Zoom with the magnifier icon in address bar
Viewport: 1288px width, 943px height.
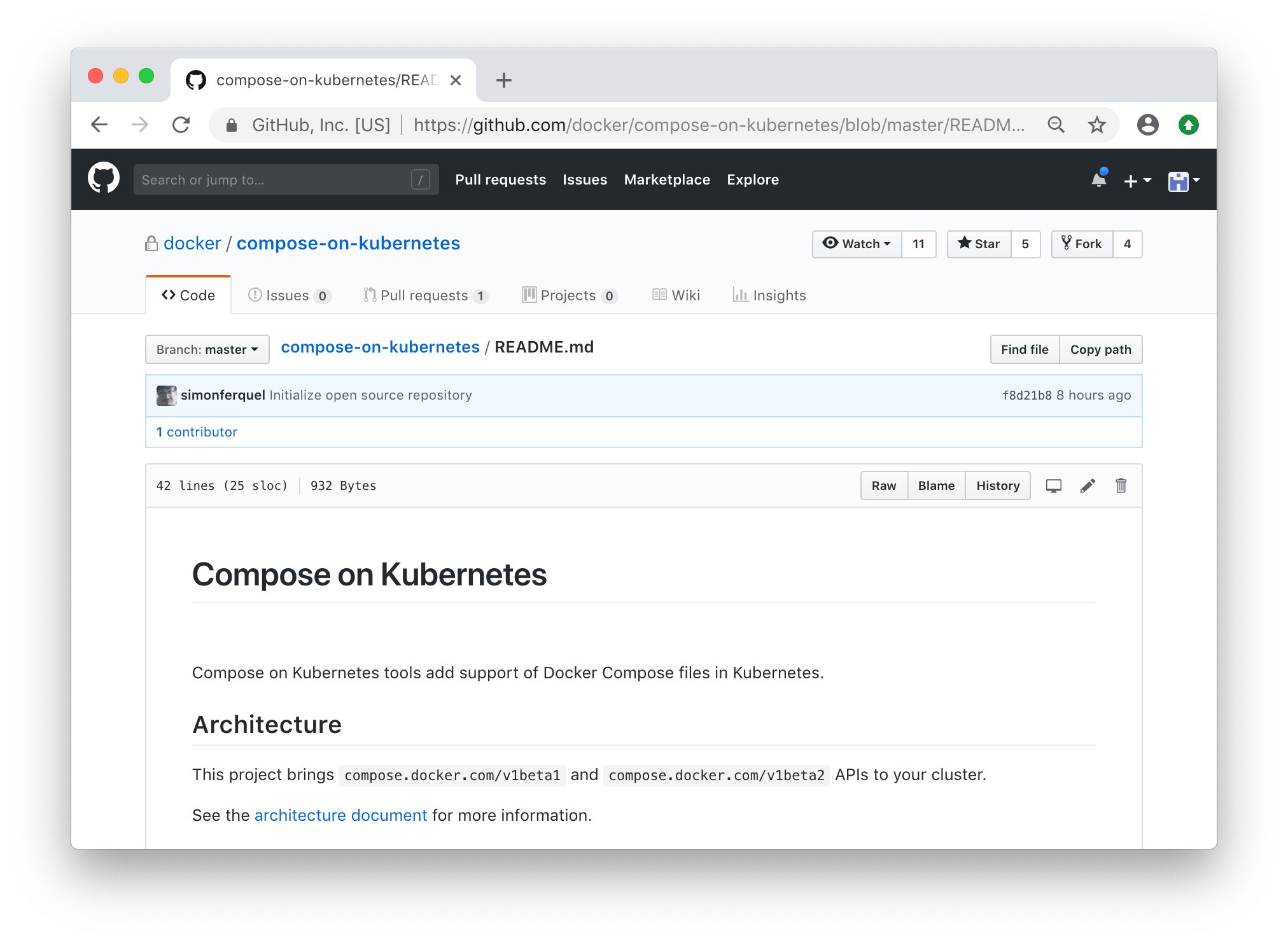pos(1056,125)
